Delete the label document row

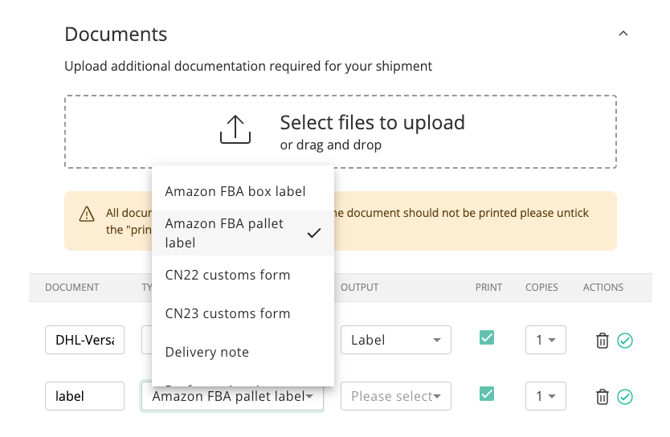[x=602, y=396]
